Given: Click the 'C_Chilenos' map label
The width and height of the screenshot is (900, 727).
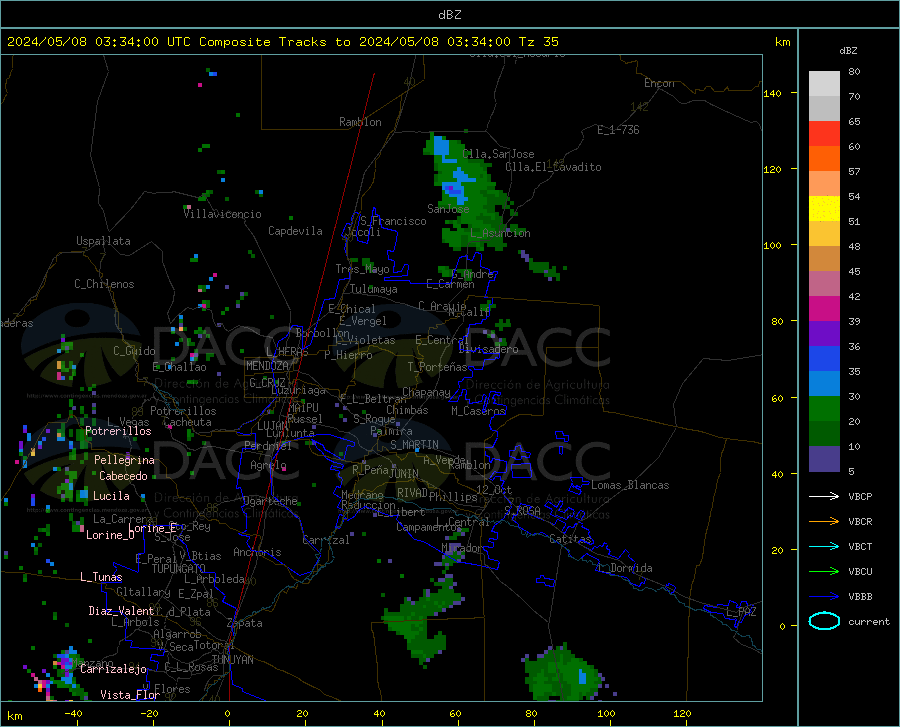Looking at the screenshot, I should click(x=104, y=284).
